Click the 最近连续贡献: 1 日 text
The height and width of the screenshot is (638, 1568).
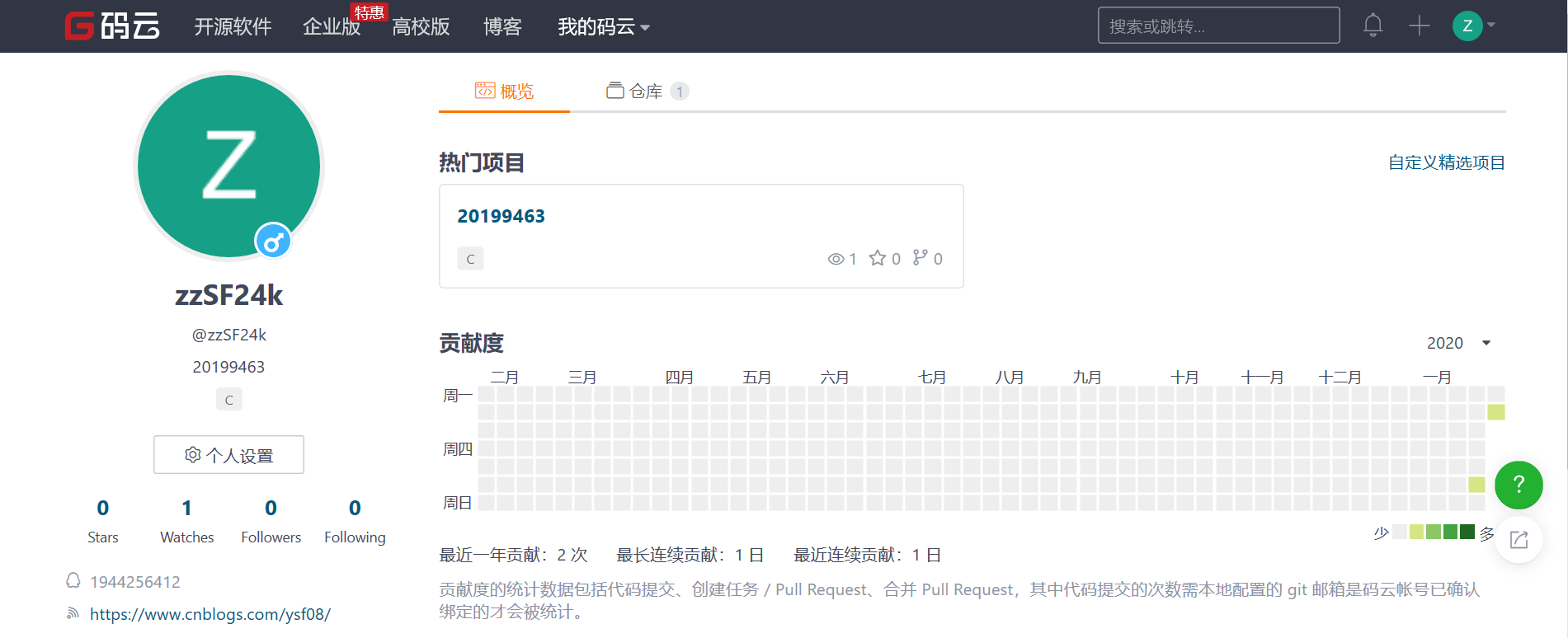pos(868,556)
